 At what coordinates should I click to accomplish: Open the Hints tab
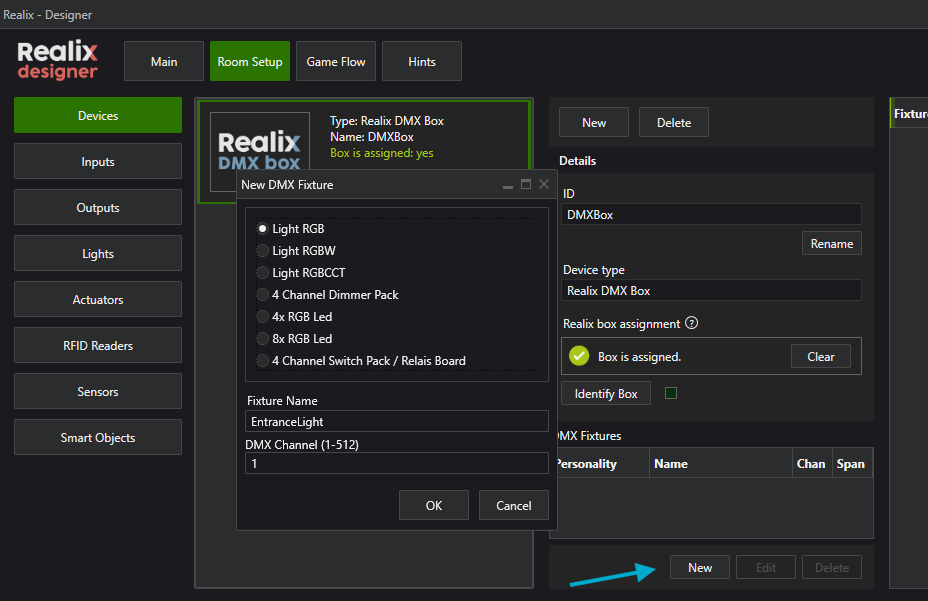[x=421, y=61]
